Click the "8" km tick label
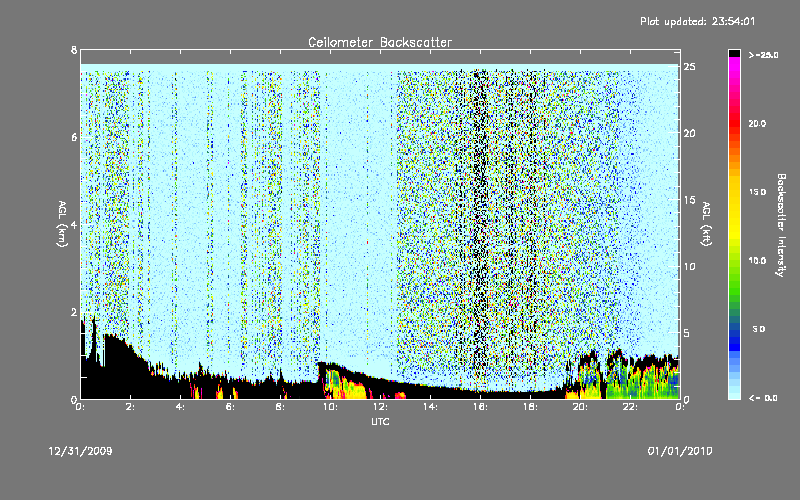 point(74,50)
